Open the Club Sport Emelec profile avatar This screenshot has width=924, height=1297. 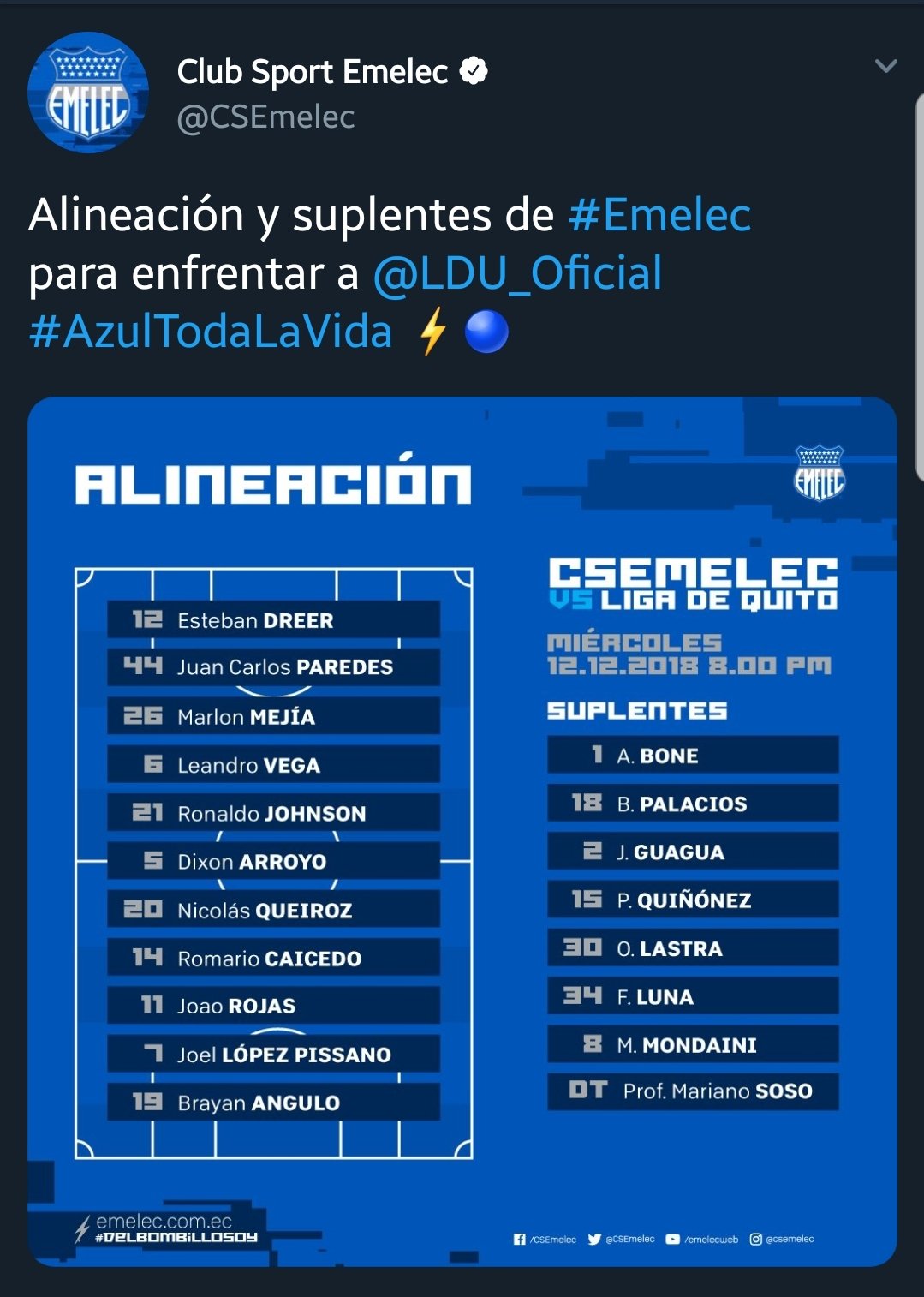88,93
